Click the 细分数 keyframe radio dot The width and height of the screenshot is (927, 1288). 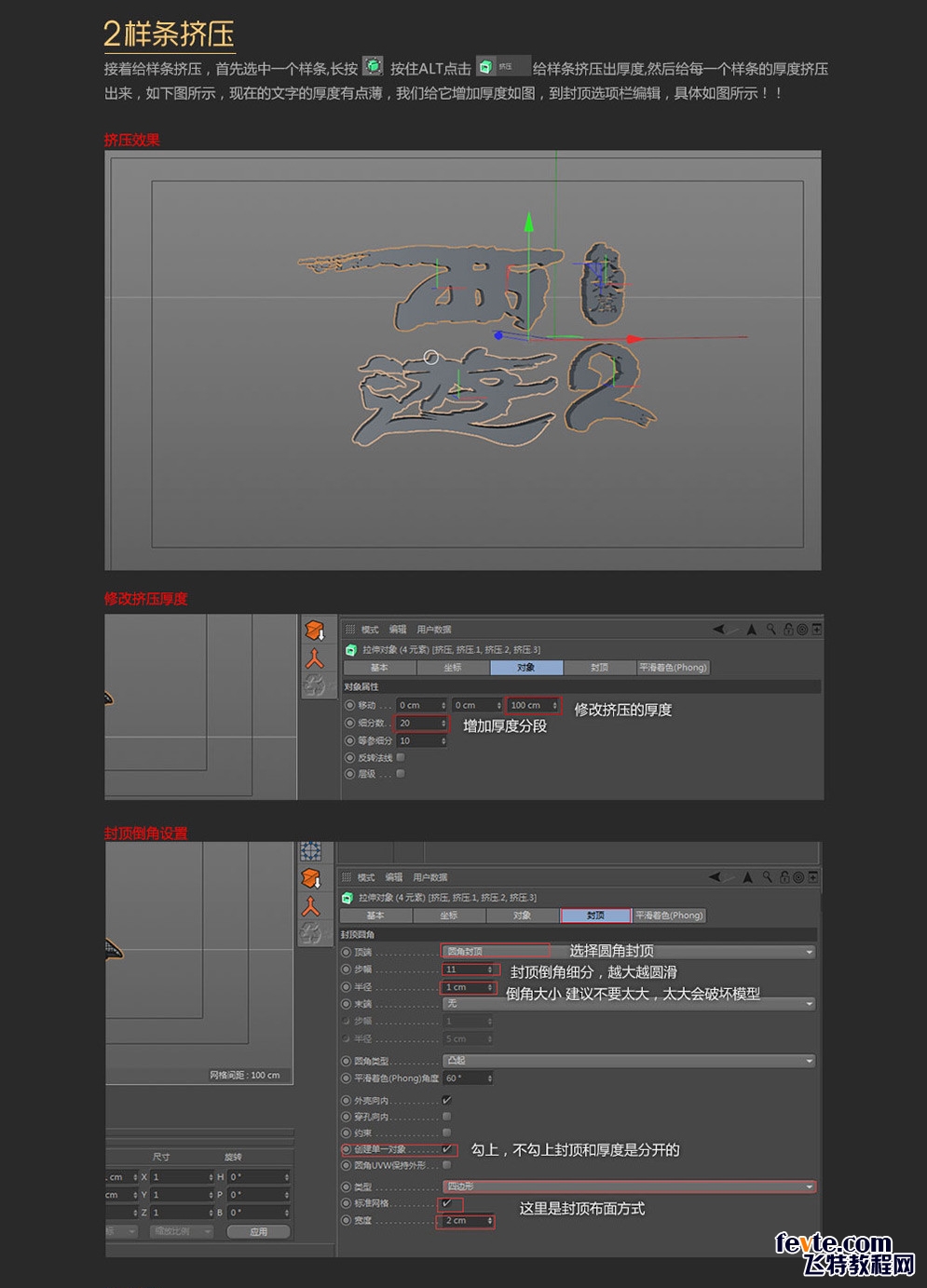click(349, 723)
